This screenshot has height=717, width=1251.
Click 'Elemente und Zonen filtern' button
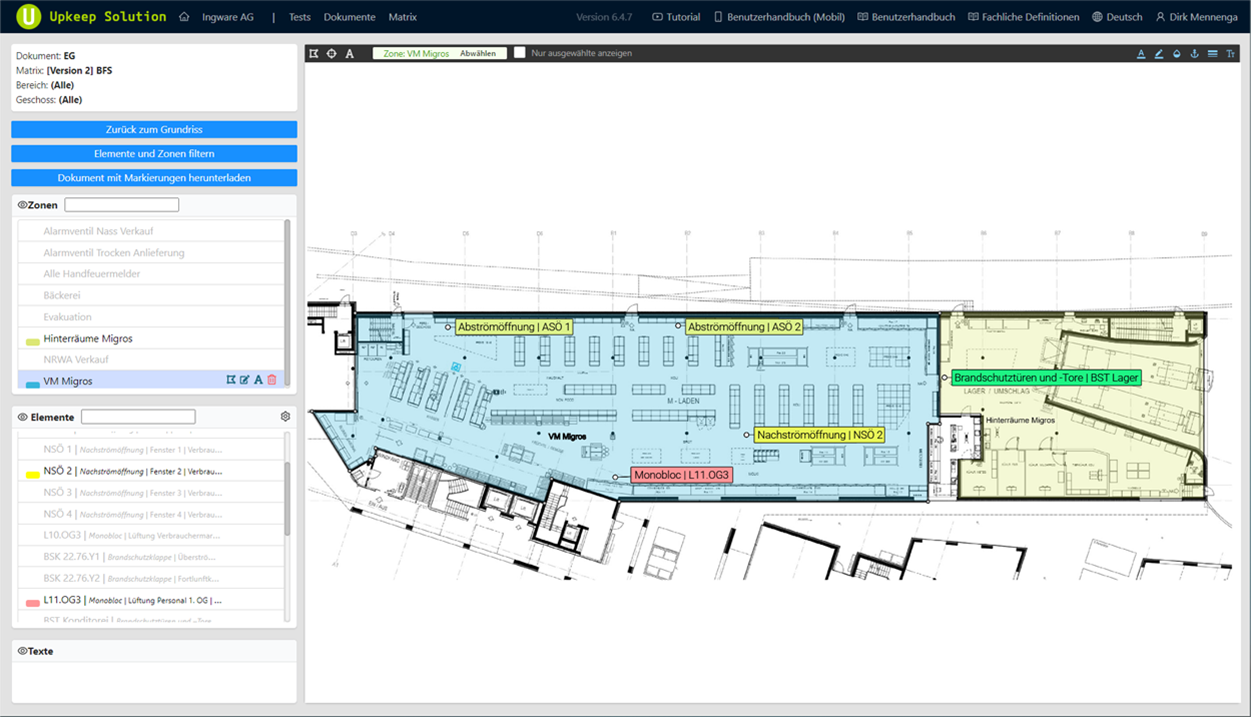point(154,154)
